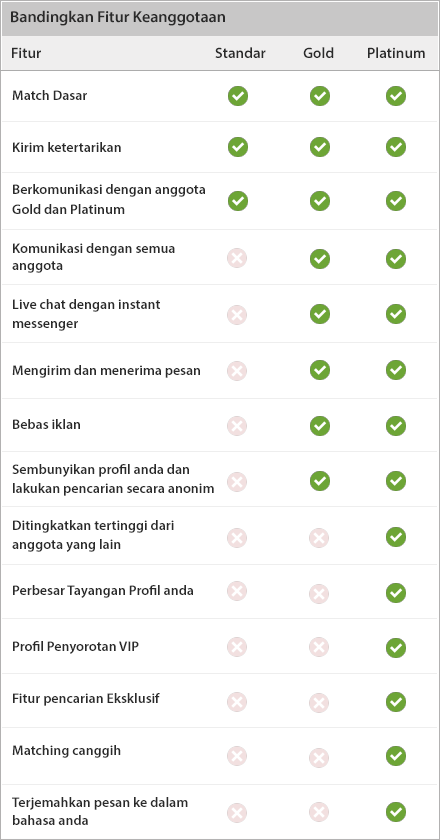Image resolution: width=440 pixels, height=840 pixels.
Task: Select the Gold column header
Action: [x=318, y=53]
